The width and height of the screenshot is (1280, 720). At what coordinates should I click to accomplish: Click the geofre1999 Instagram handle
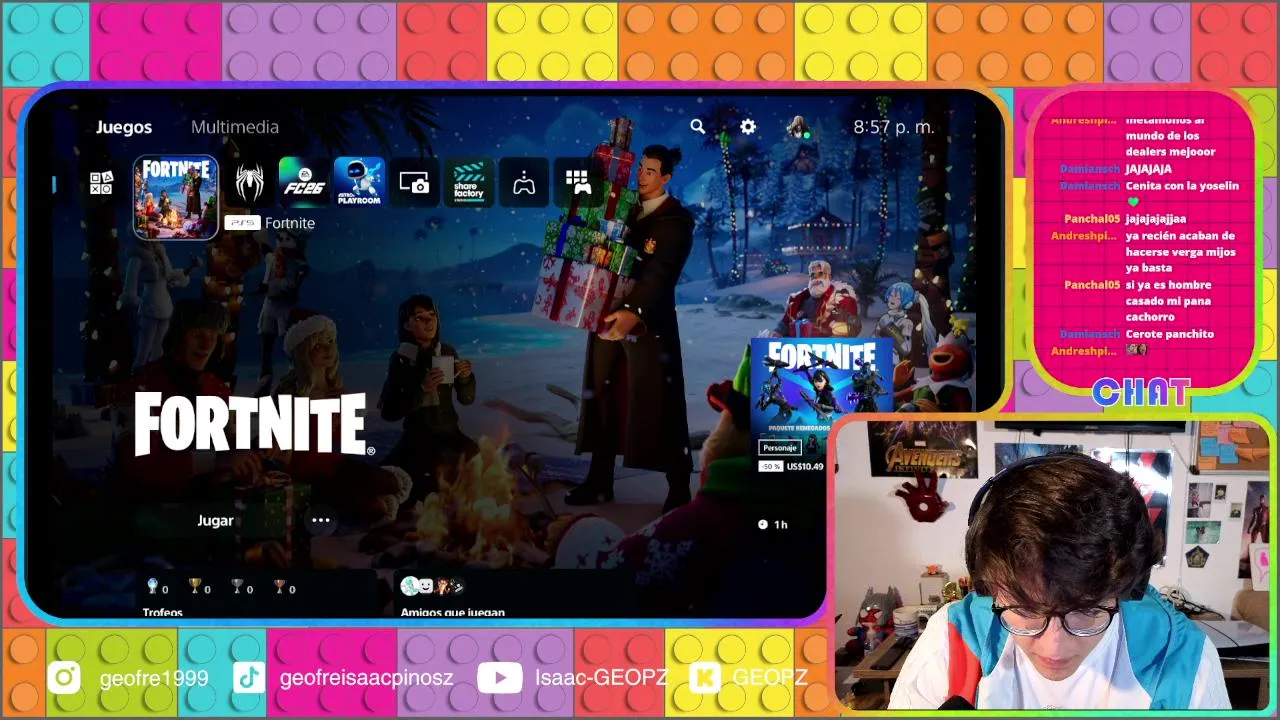click(x=154, y=678)
